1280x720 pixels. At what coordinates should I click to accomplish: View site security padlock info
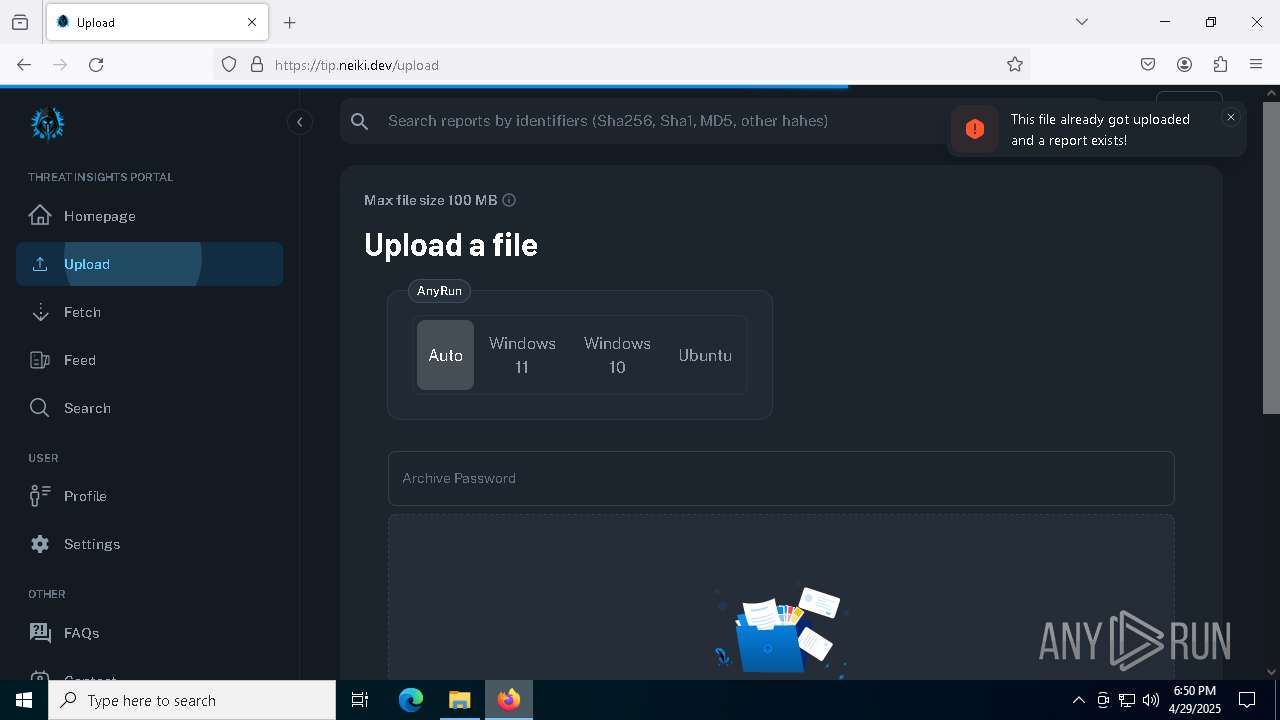(257, 65)
